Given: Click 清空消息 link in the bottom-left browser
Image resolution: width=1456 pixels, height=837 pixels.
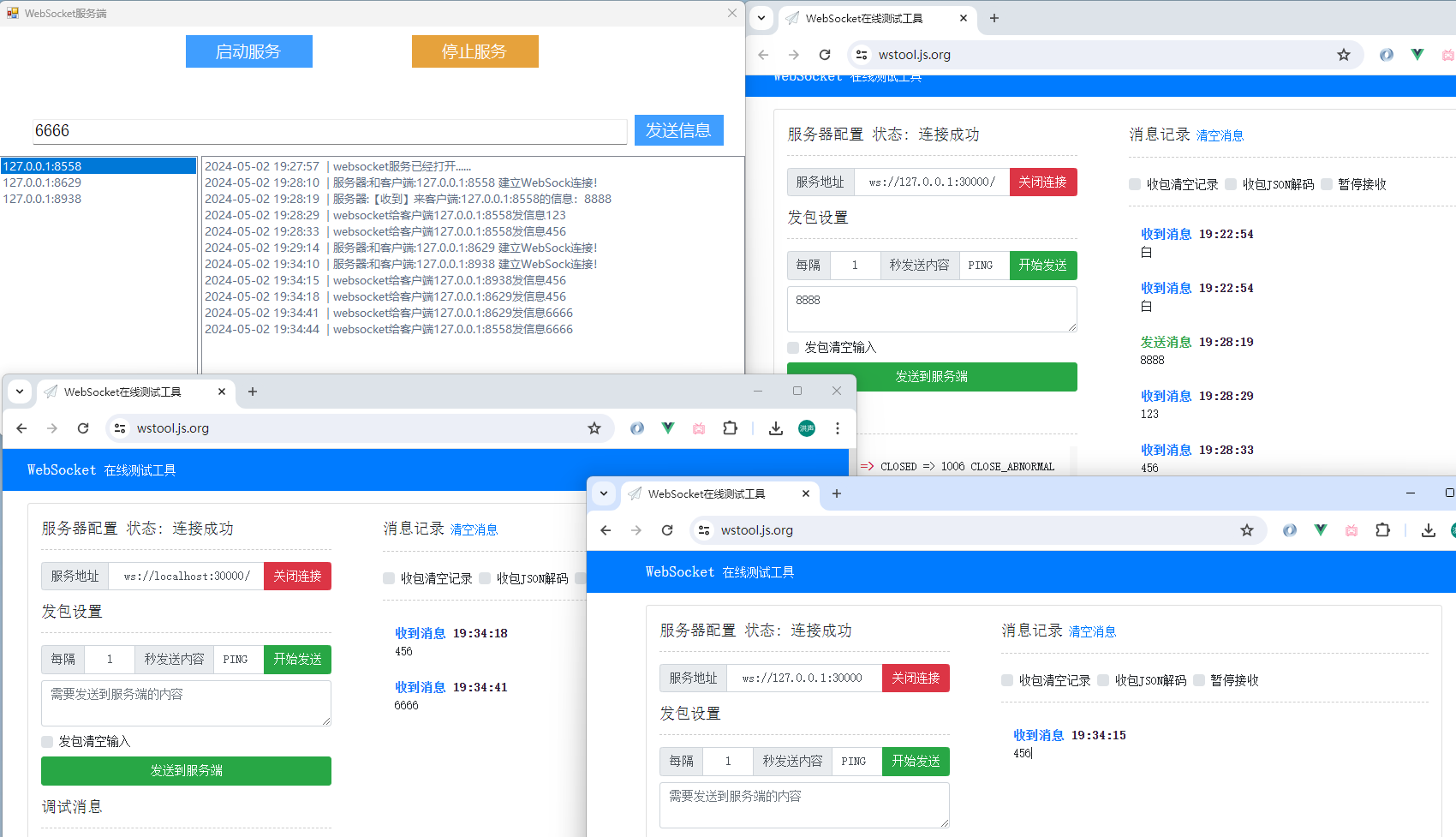Looking at the screenshot, I should (x=474, y=529).
